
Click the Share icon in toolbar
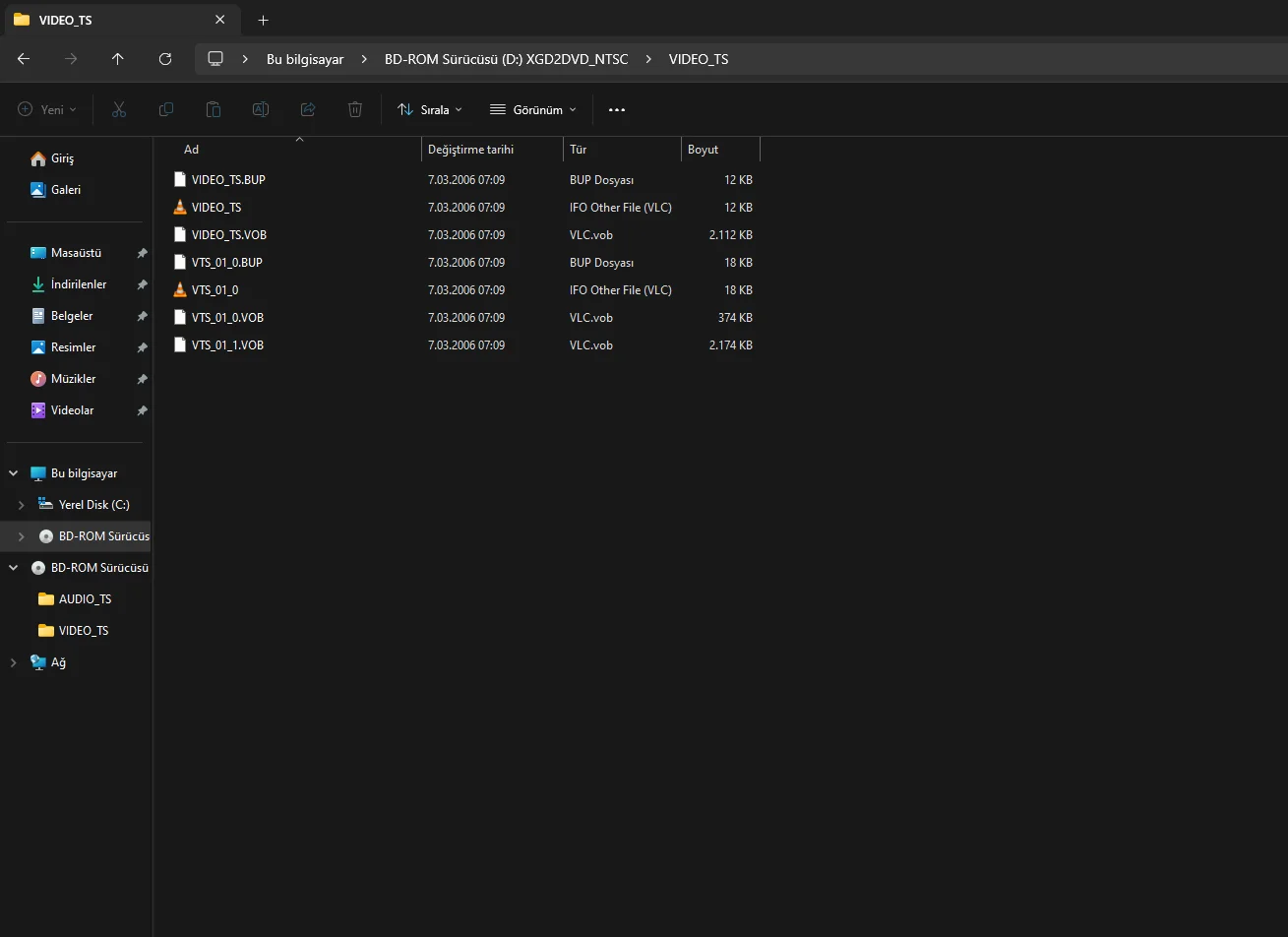point(308,110)
